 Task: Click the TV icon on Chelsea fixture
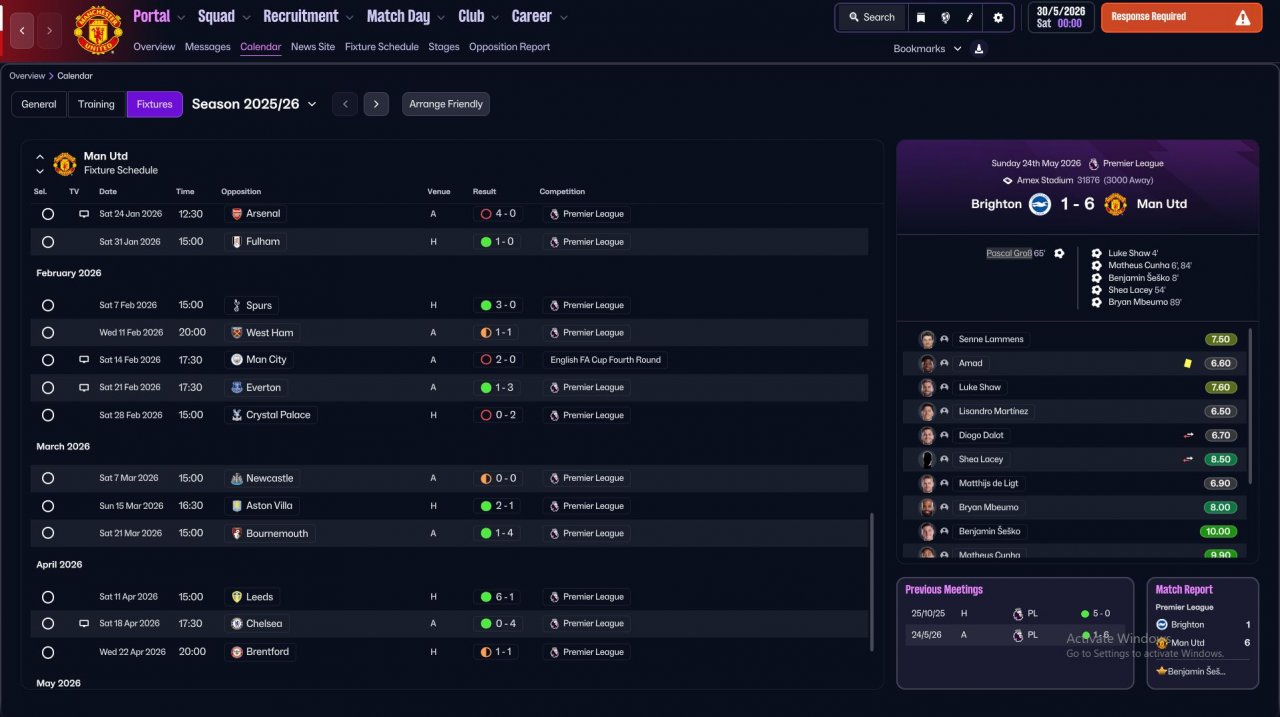tap(84, 624)
